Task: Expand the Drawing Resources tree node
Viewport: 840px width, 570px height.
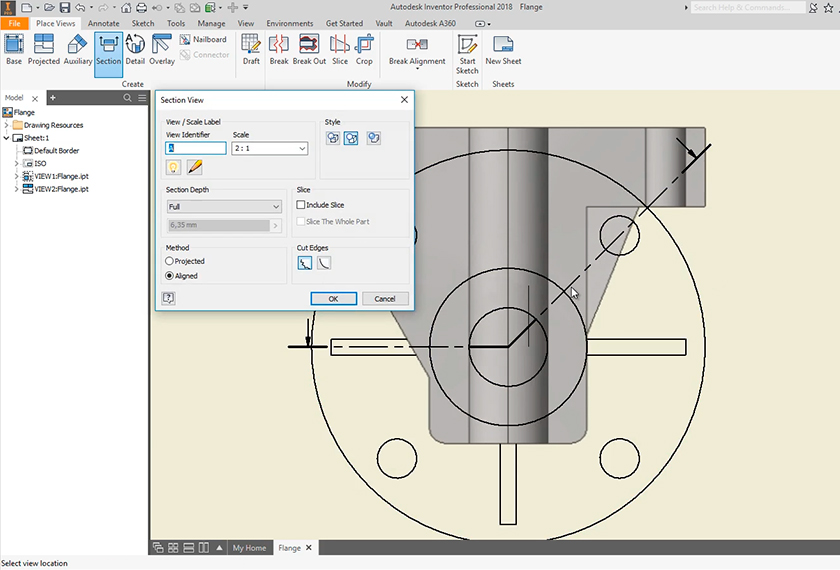Action: coord(7,125)
